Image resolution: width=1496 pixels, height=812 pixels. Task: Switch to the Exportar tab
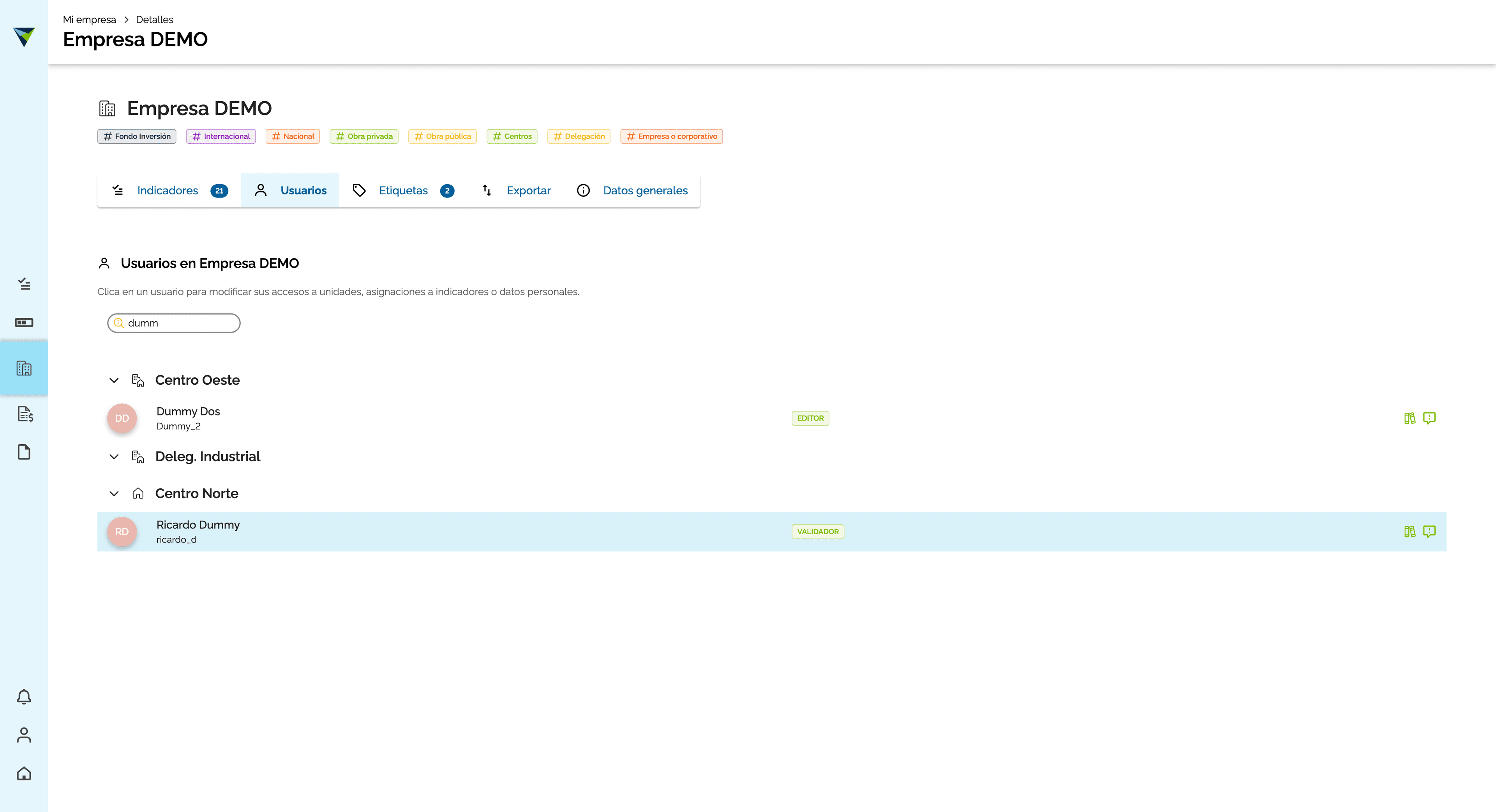(516, 190)
